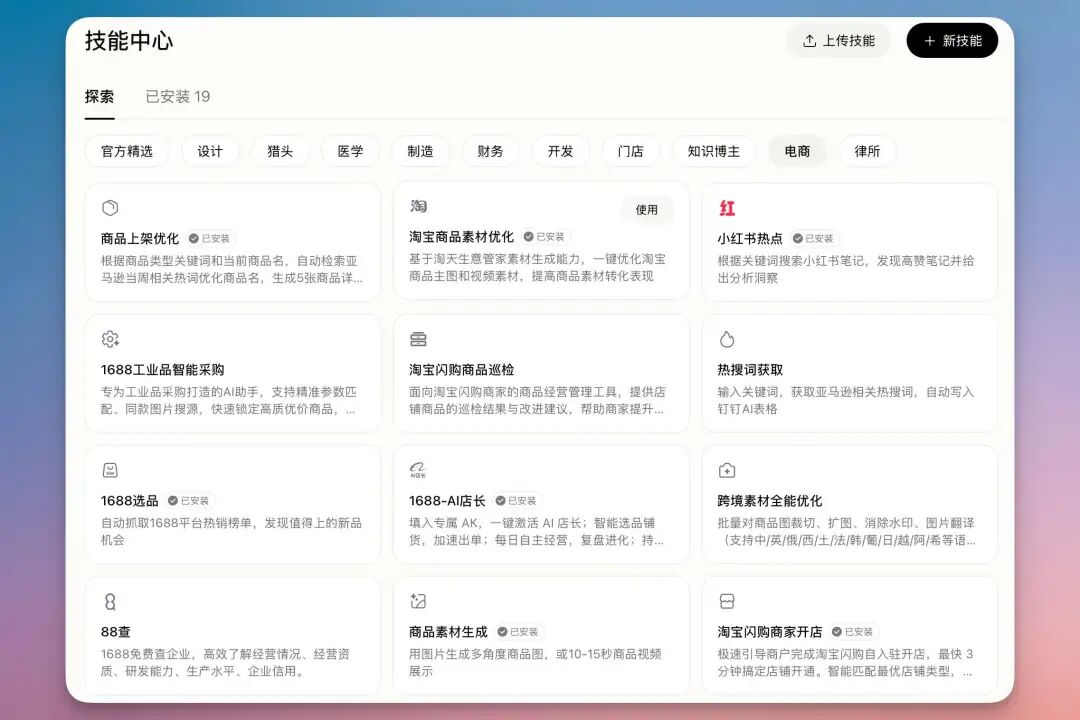Switch to the 已安装 tab

click(177, 97)
